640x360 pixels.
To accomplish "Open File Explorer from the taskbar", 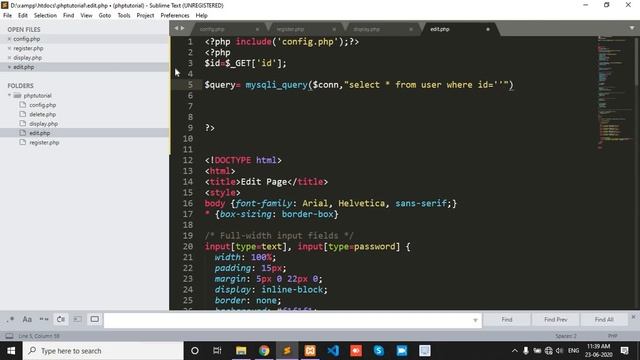I will click(241, 351).
